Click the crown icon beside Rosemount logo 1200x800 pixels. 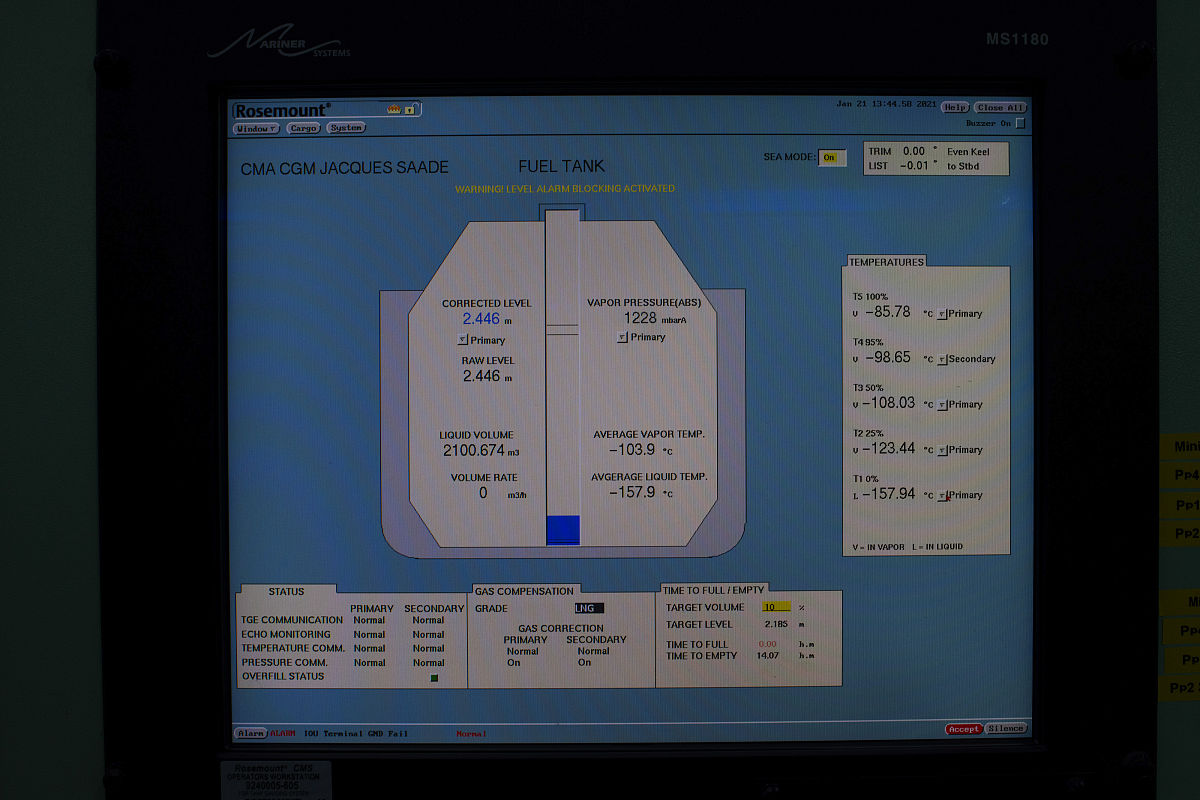(x=393, y=109)
